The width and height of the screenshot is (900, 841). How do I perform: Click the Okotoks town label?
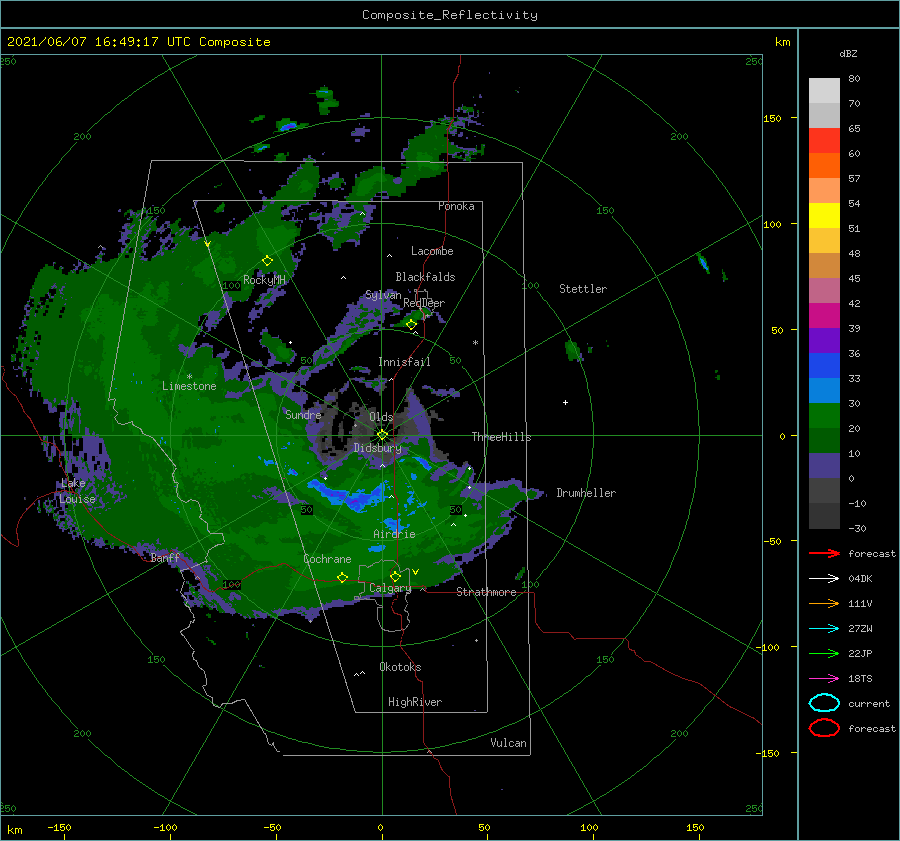400,667
